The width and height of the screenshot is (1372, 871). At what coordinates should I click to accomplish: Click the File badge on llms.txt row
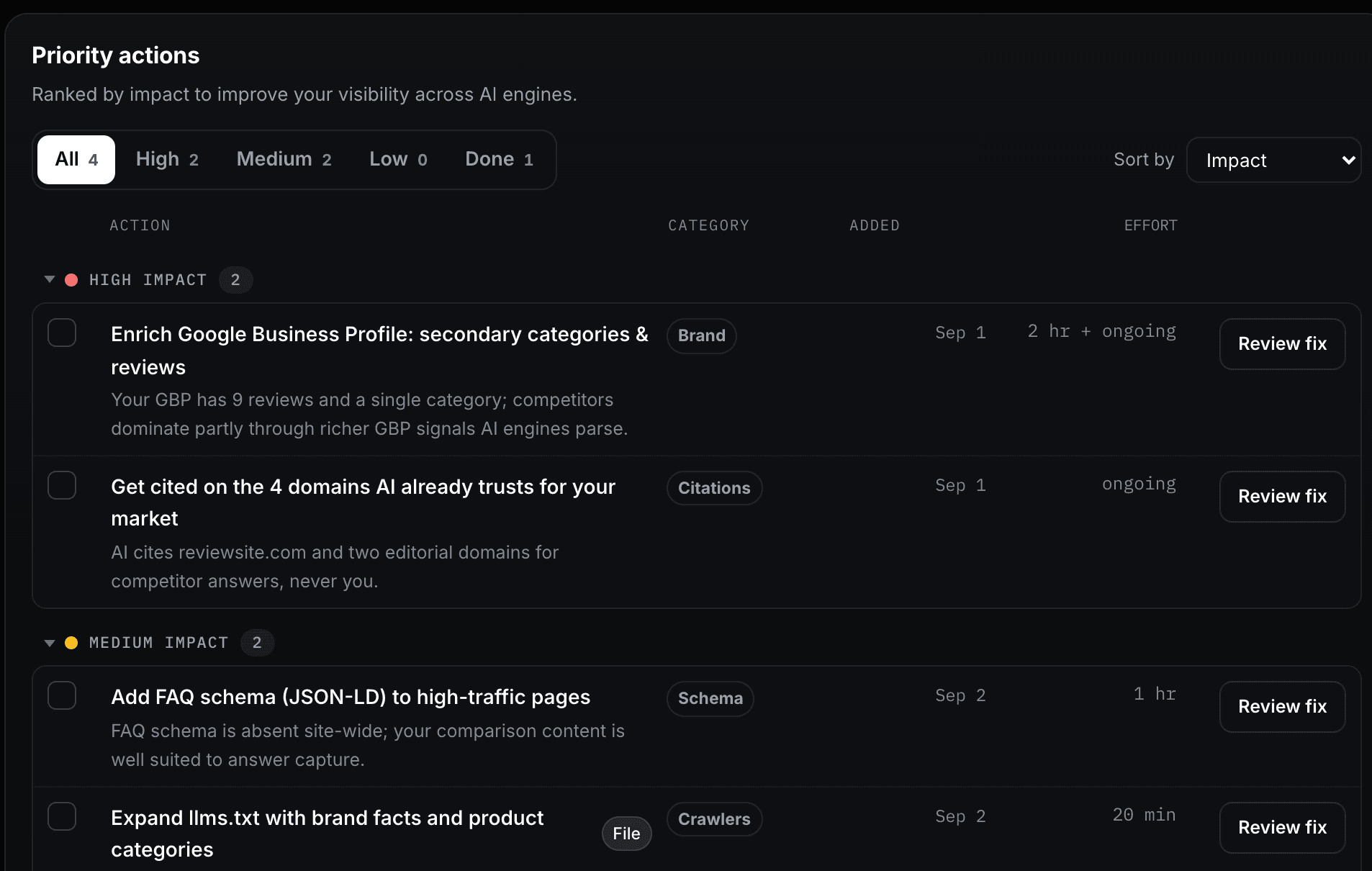click(626, 834)
